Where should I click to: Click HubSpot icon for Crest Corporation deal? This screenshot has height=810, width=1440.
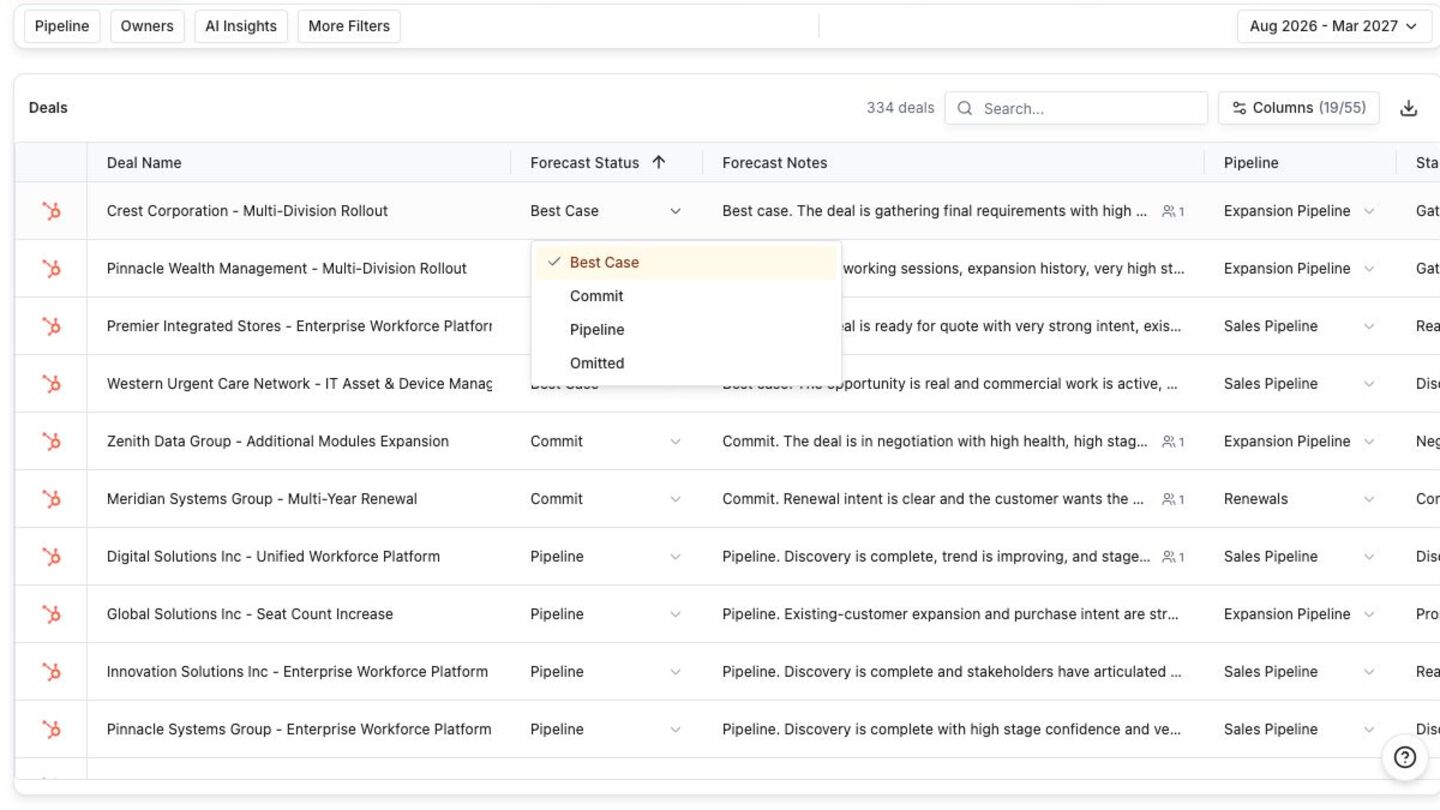coord(51,211)
